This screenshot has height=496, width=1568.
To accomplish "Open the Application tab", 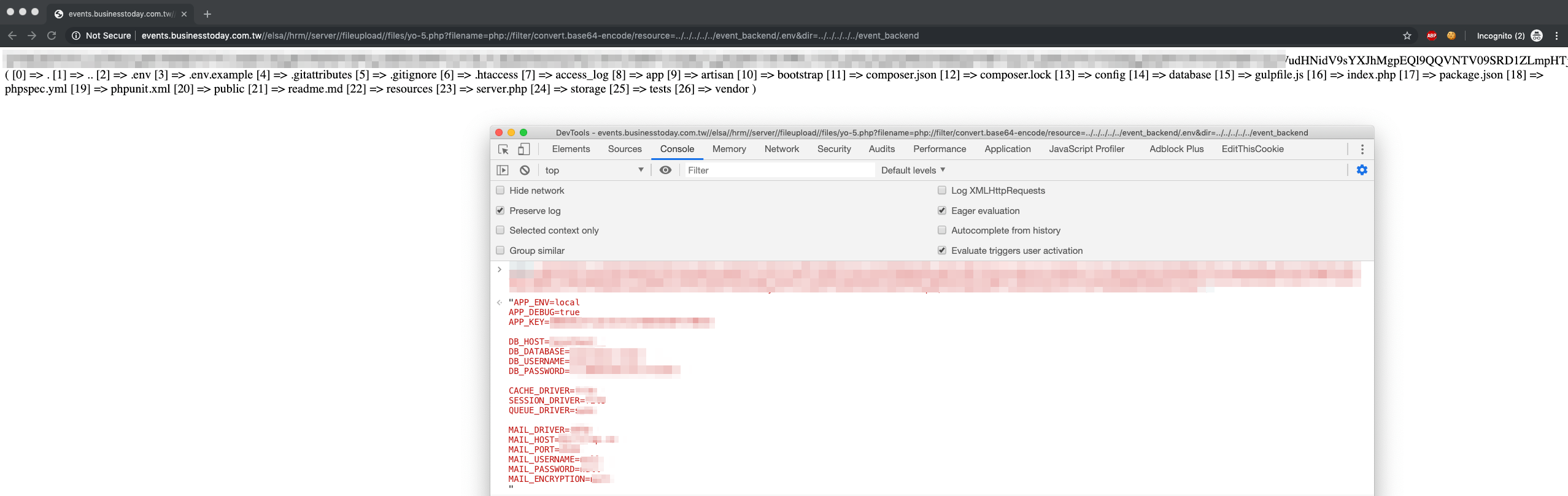I will [1008, 149].
